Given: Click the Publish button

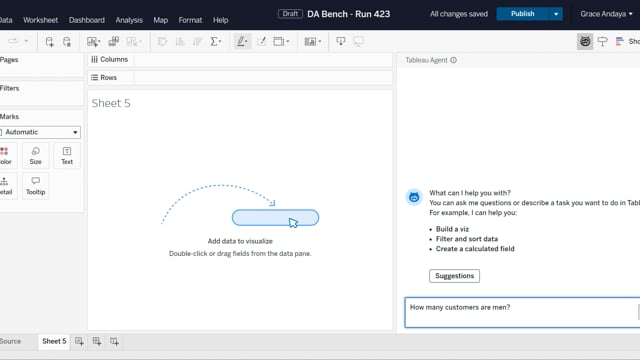Looking at the screenshot, I should (522, 14).
